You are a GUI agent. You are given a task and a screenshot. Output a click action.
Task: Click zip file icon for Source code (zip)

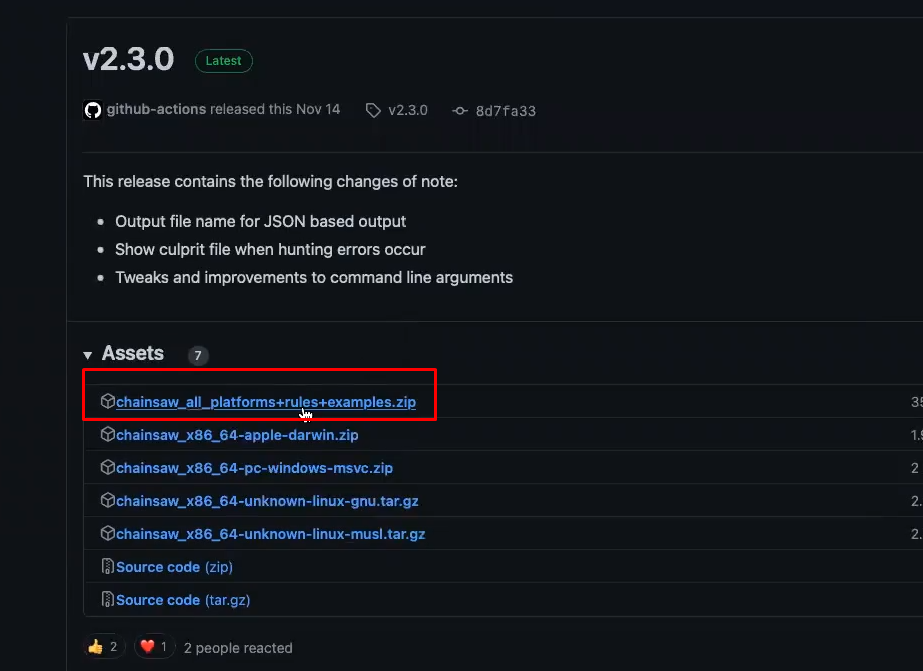[108, 566]
